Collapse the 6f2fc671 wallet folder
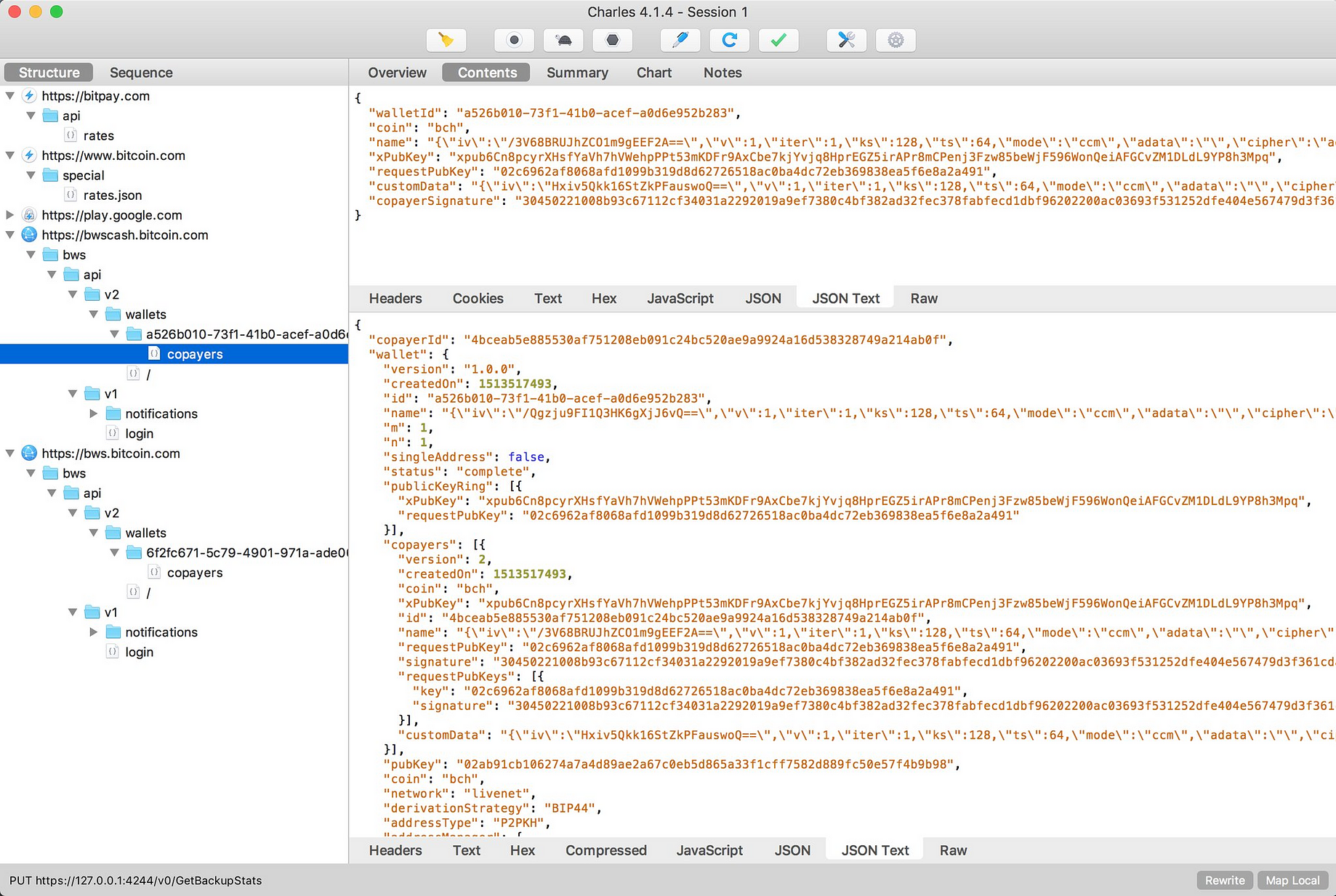Viewport: 1336px width, 896px height. pyautogui.click(x=115, y=553)
